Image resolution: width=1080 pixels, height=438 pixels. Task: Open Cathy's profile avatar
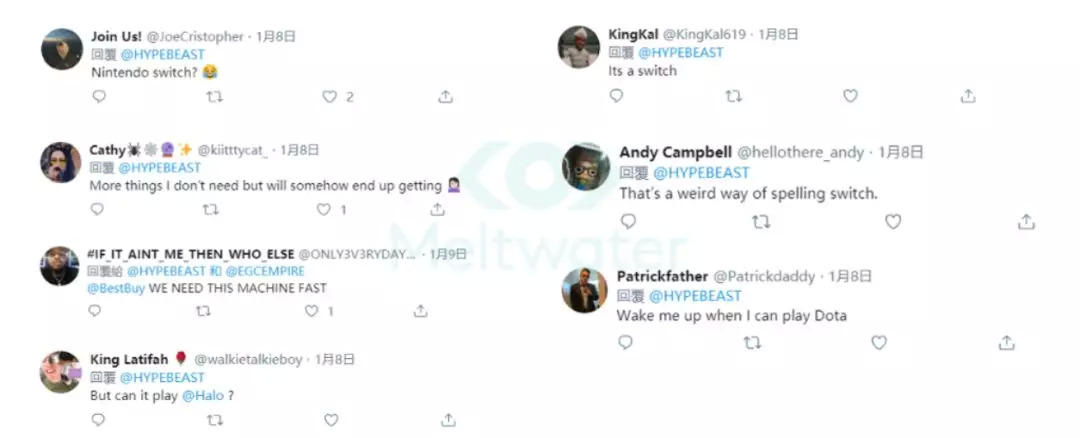[60, 162]
